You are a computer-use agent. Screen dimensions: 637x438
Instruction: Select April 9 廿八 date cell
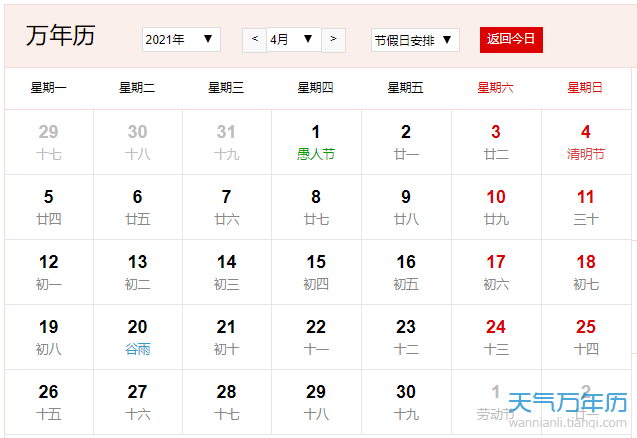[x=406, y=207]
